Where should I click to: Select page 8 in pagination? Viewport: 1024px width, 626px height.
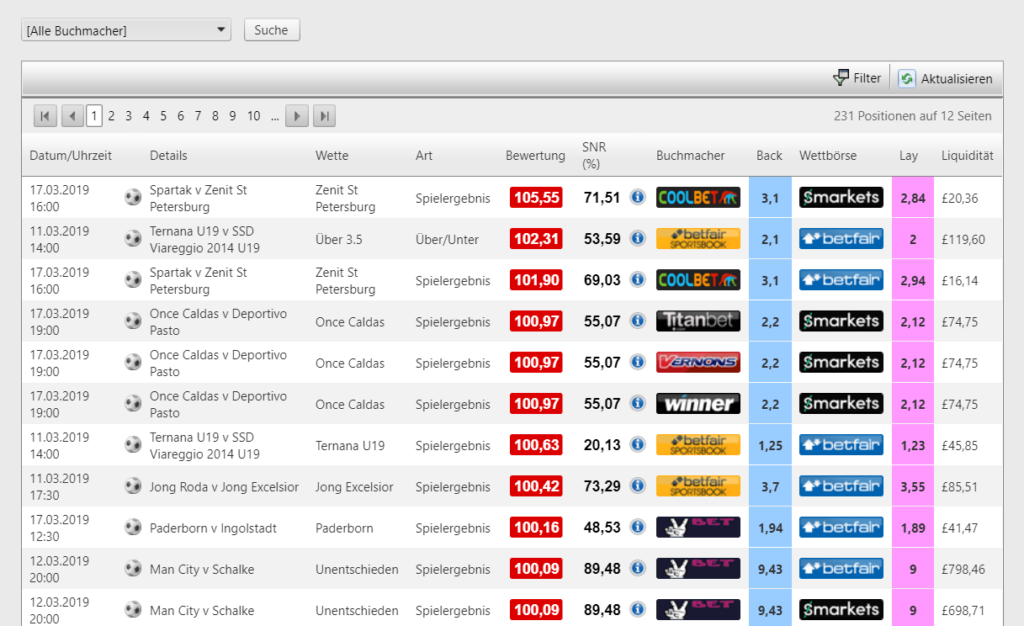coord(215,116)
